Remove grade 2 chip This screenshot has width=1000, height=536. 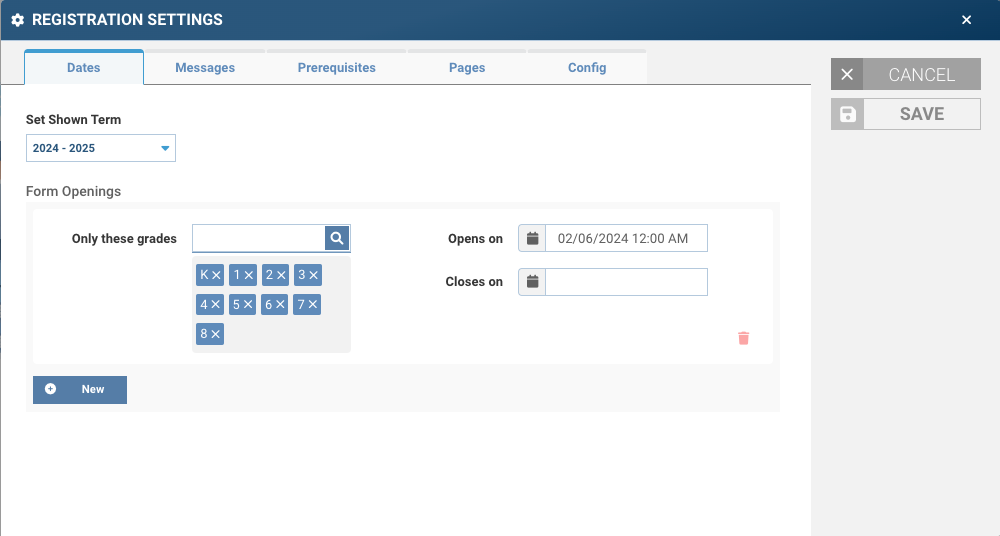pyautogui.click(x=281, y=275)
